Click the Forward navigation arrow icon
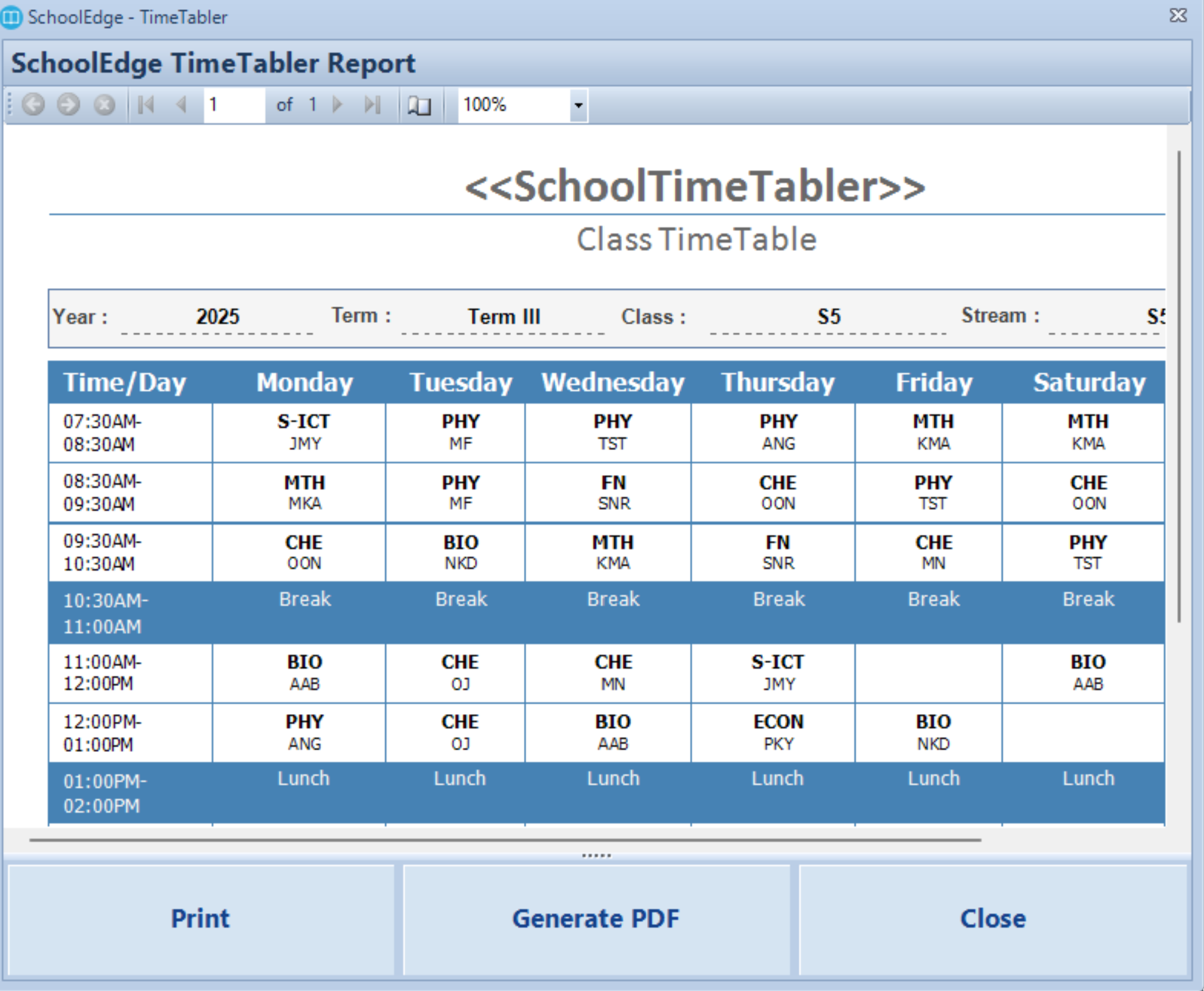The height and width of the screenshot is (991, 1204). pos(69,105)
